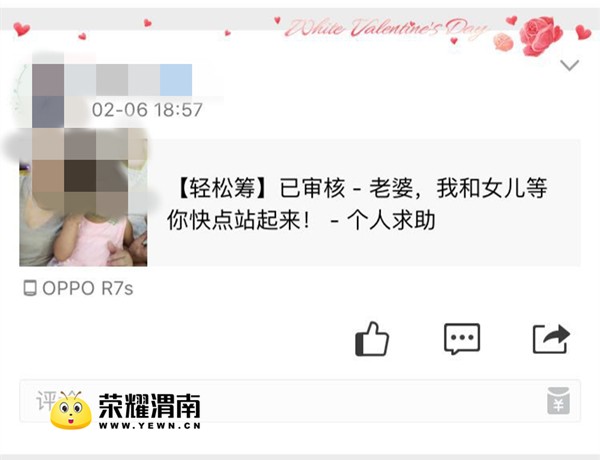Screen dimensions: 600x460
Task: Tap the red heart at top left
Action: pos(21,29)
